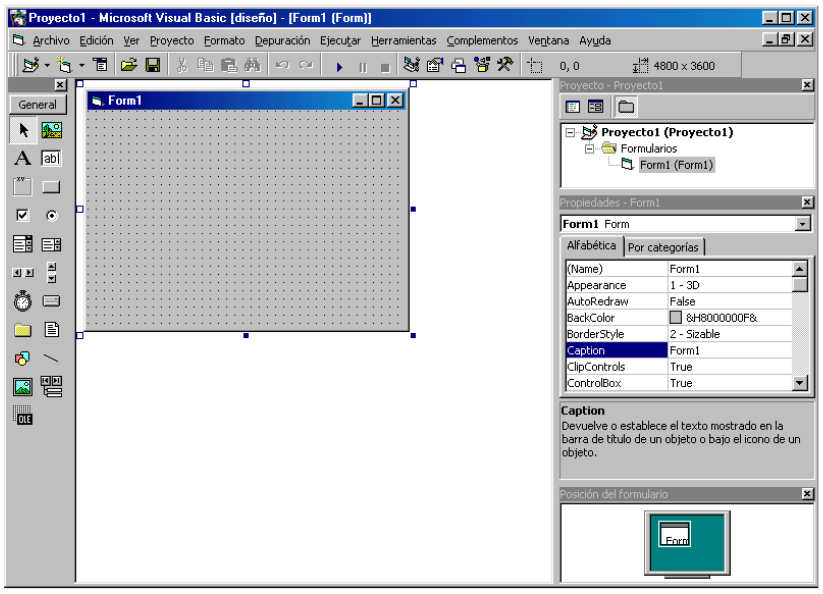The width and height of the screenshot is (823, 594).
Task: Select the Timer control tool
Action: (23, 301)
